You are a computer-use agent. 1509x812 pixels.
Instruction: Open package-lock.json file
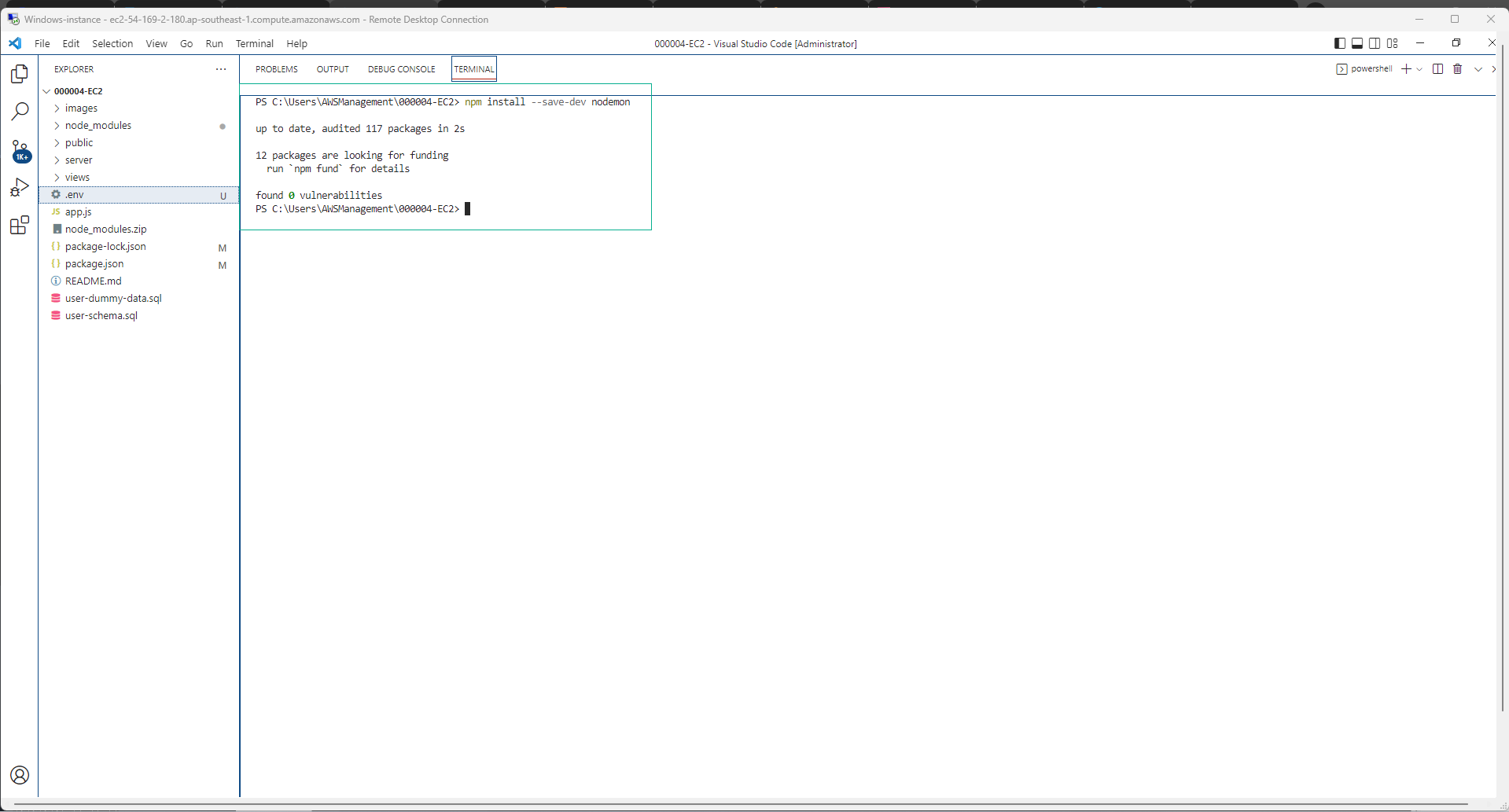click(x=138, y=247)
